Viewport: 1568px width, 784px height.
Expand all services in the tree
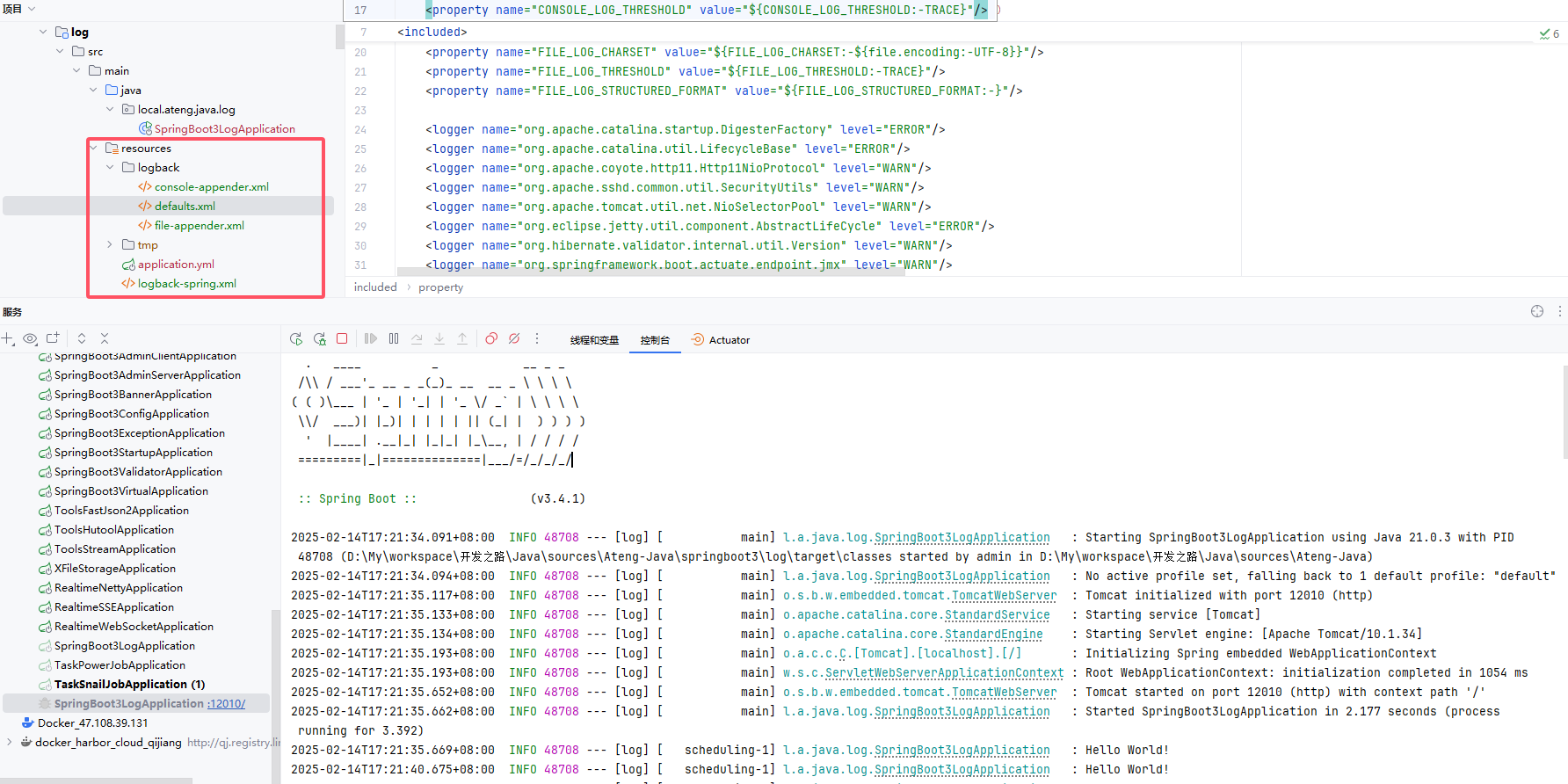(82, 338)
